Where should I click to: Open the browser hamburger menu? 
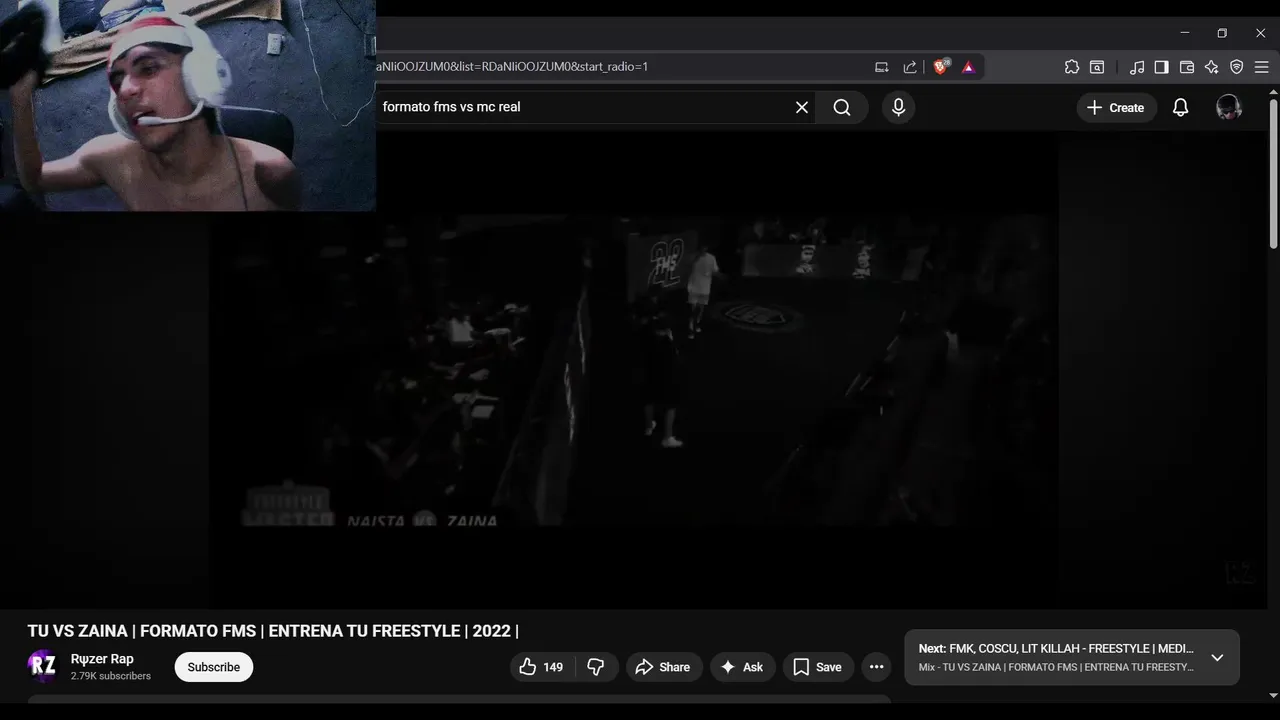pos(1262,67)
